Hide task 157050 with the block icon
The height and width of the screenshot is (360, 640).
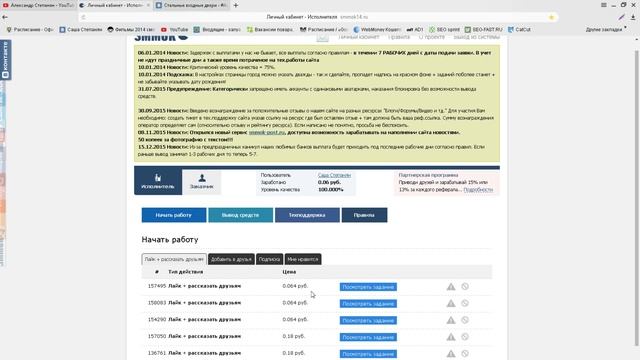(x=465, y=337)
